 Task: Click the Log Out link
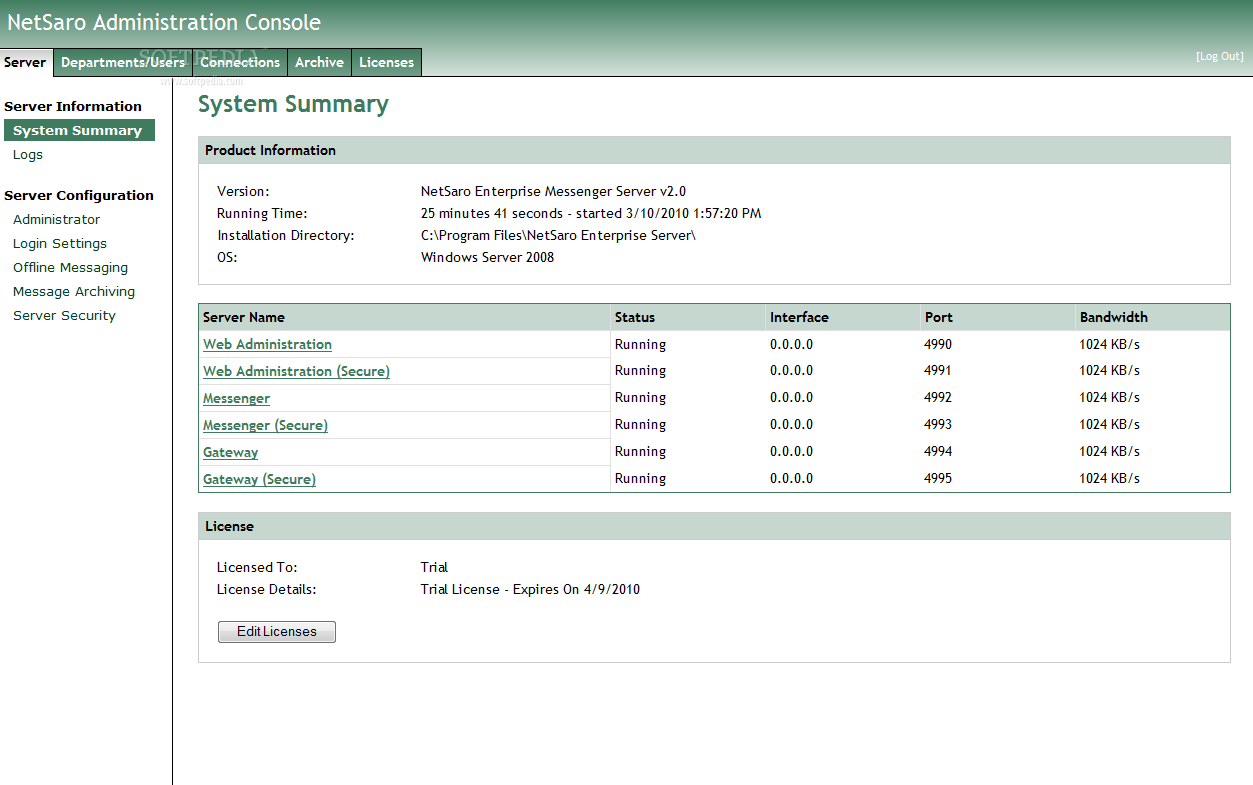[x=1220, y=56]
